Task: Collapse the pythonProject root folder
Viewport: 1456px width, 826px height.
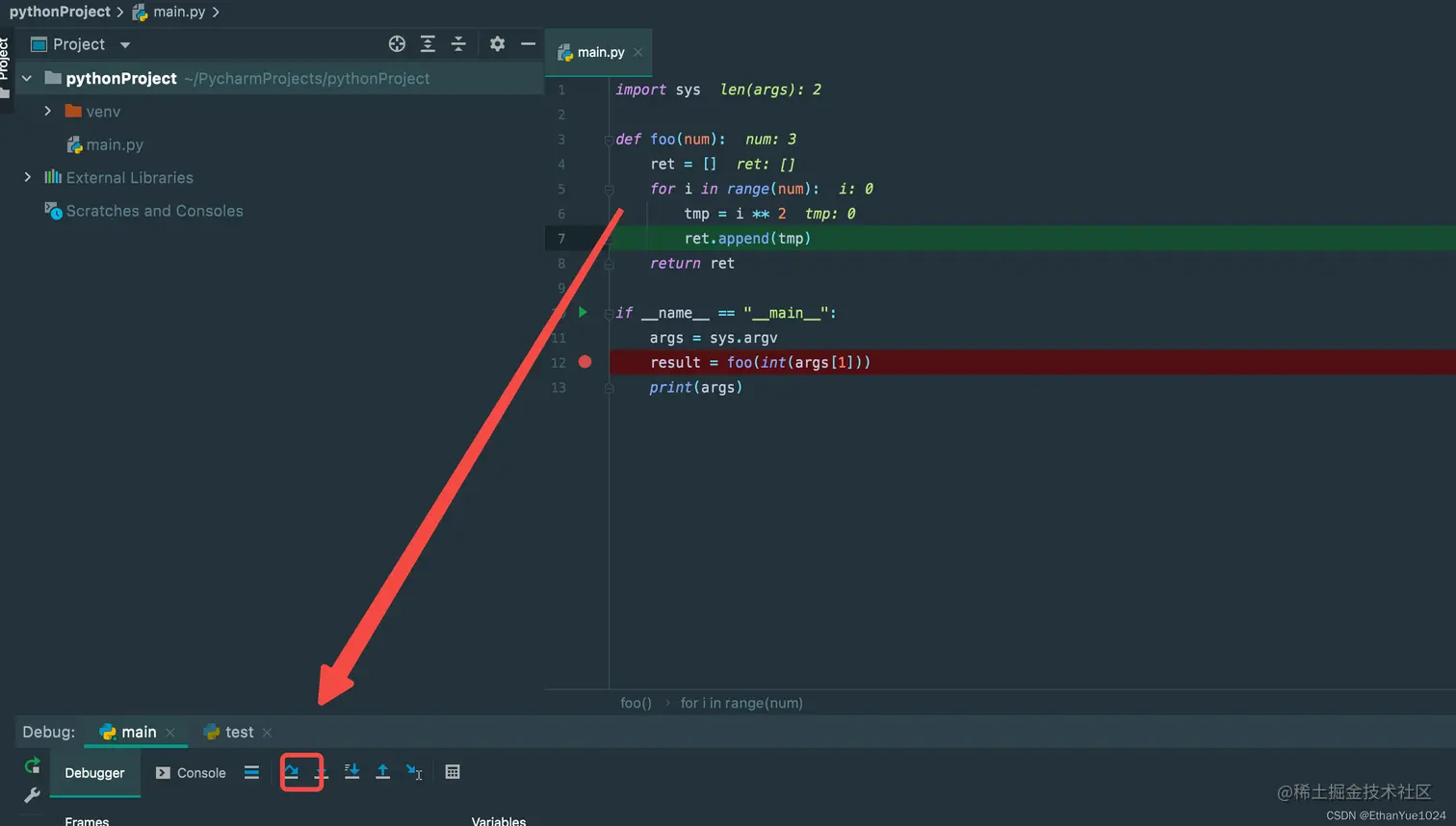Action: click(x=27, y=78)
